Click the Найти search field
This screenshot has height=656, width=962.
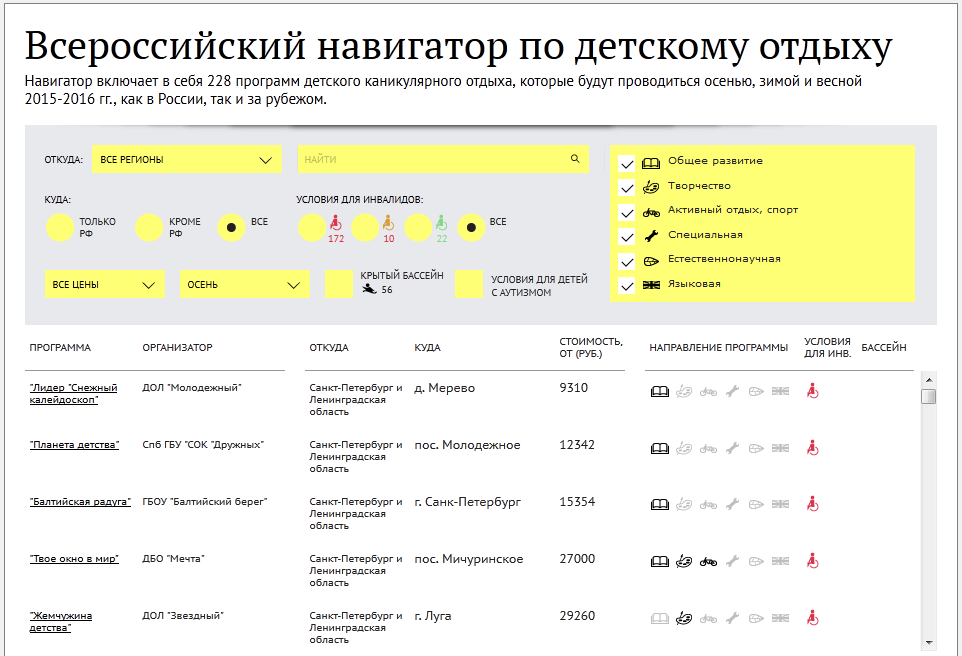[443, 160]
